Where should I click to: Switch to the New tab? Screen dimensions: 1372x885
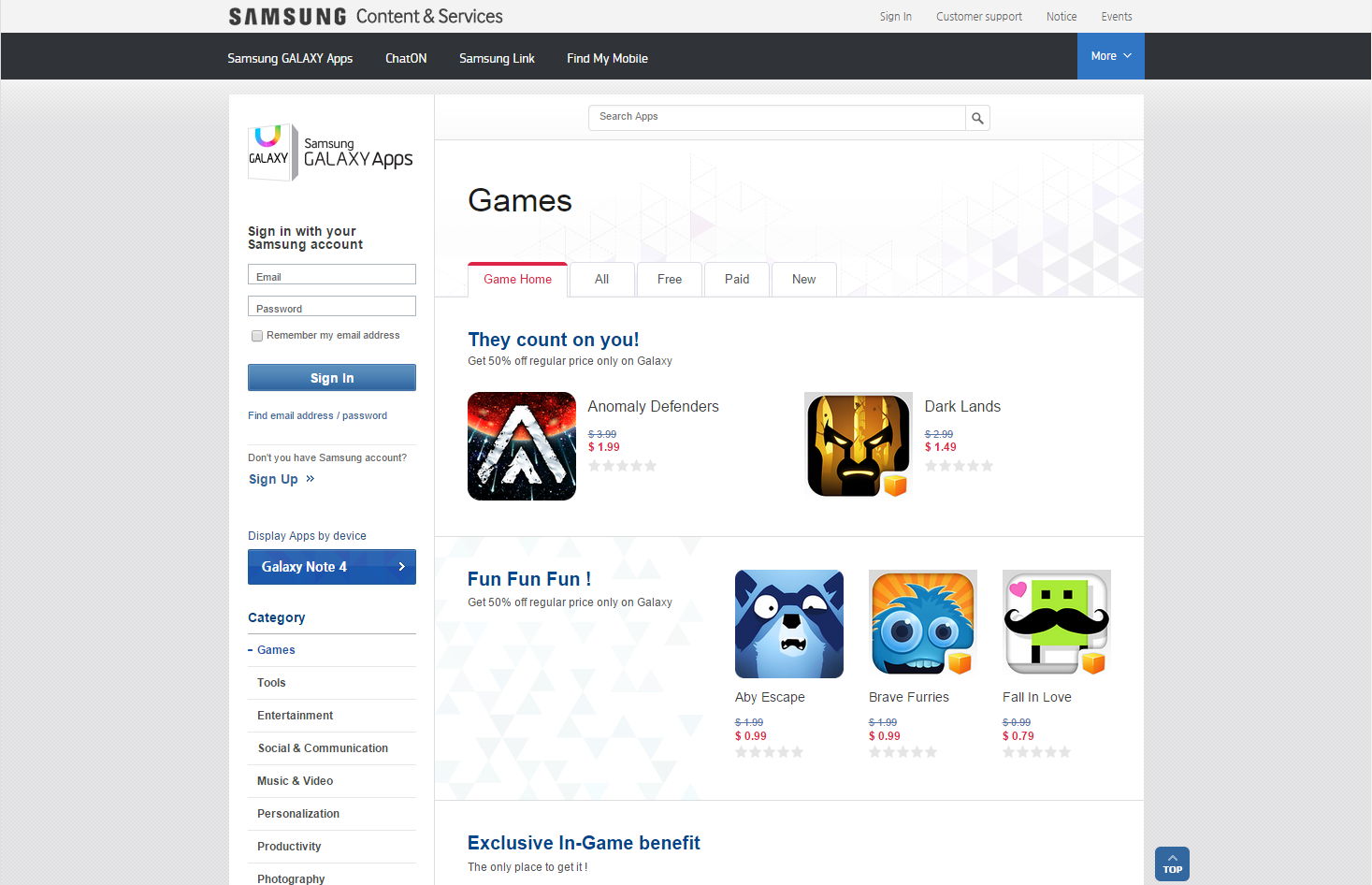803,280
